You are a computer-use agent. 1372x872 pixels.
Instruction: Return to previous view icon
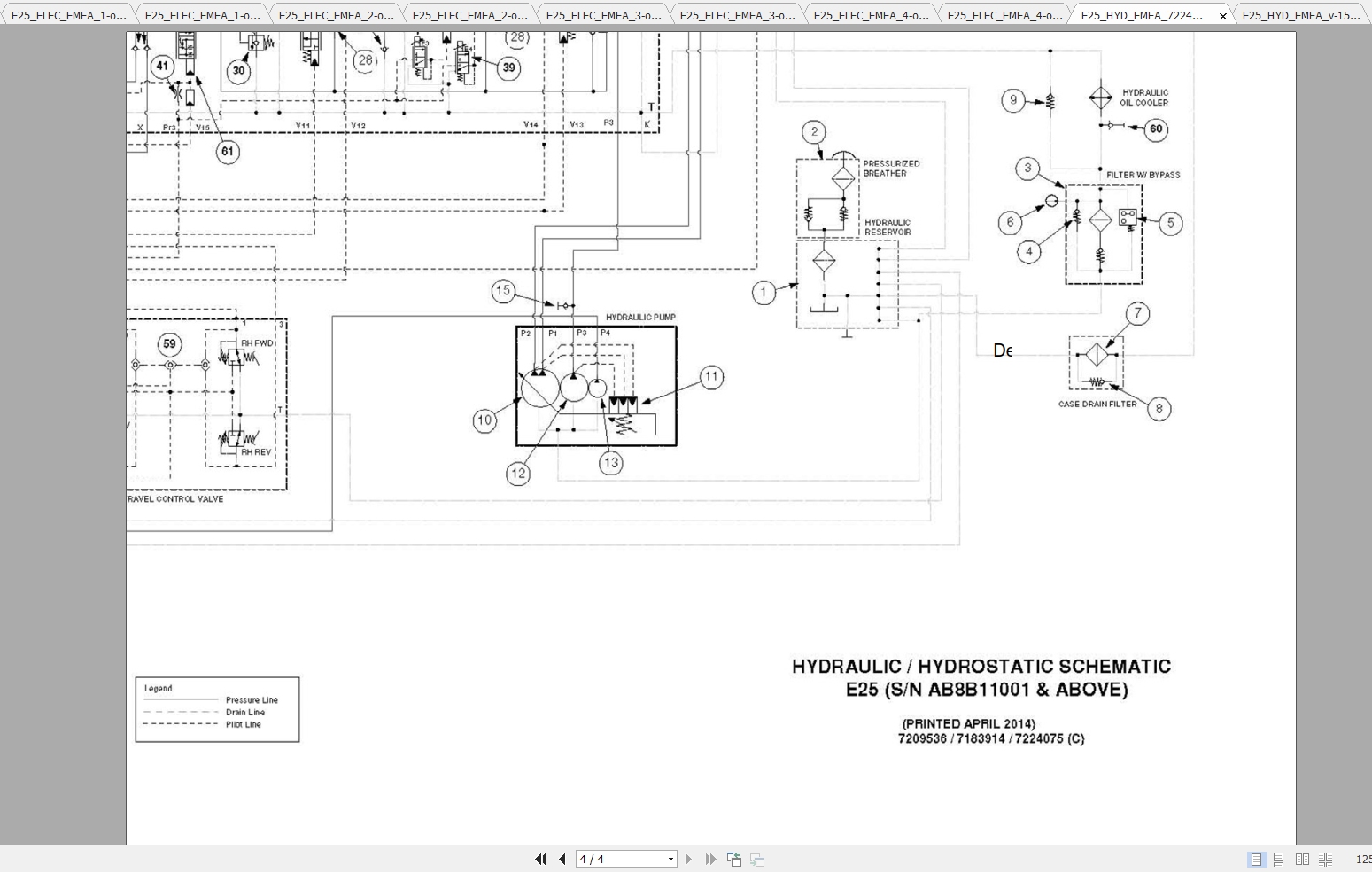click(x=734, y=859)
